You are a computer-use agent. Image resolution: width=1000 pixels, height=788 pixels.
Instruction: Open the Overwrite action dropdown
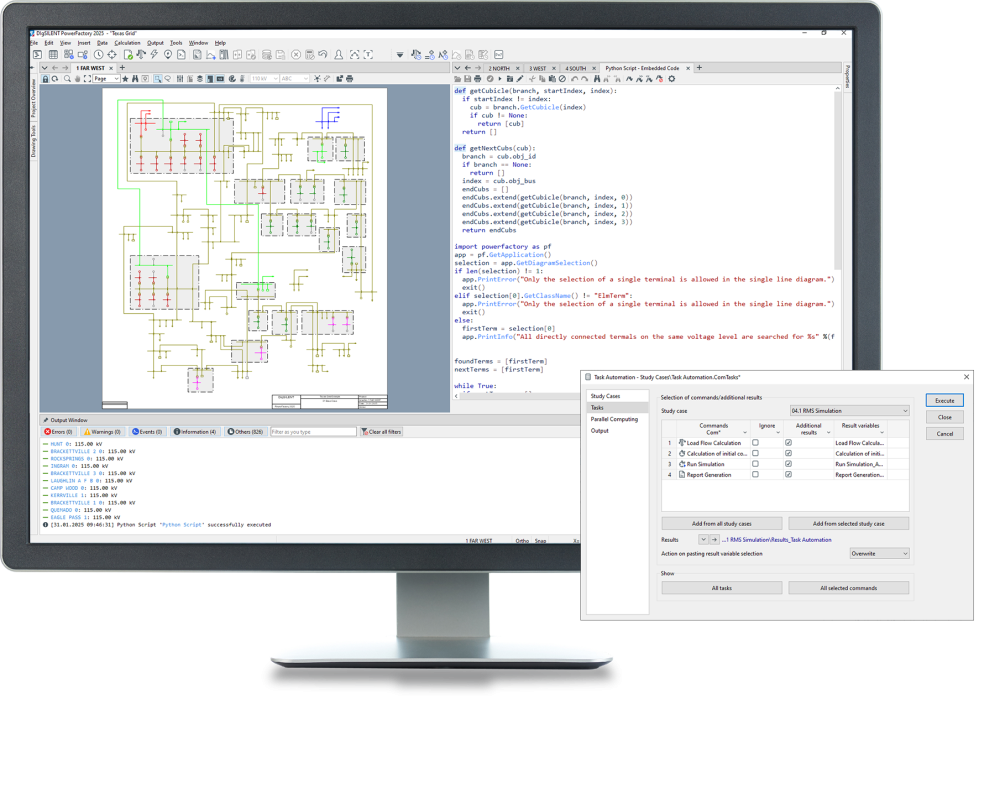pyautogui.click(x=879, y=553)
